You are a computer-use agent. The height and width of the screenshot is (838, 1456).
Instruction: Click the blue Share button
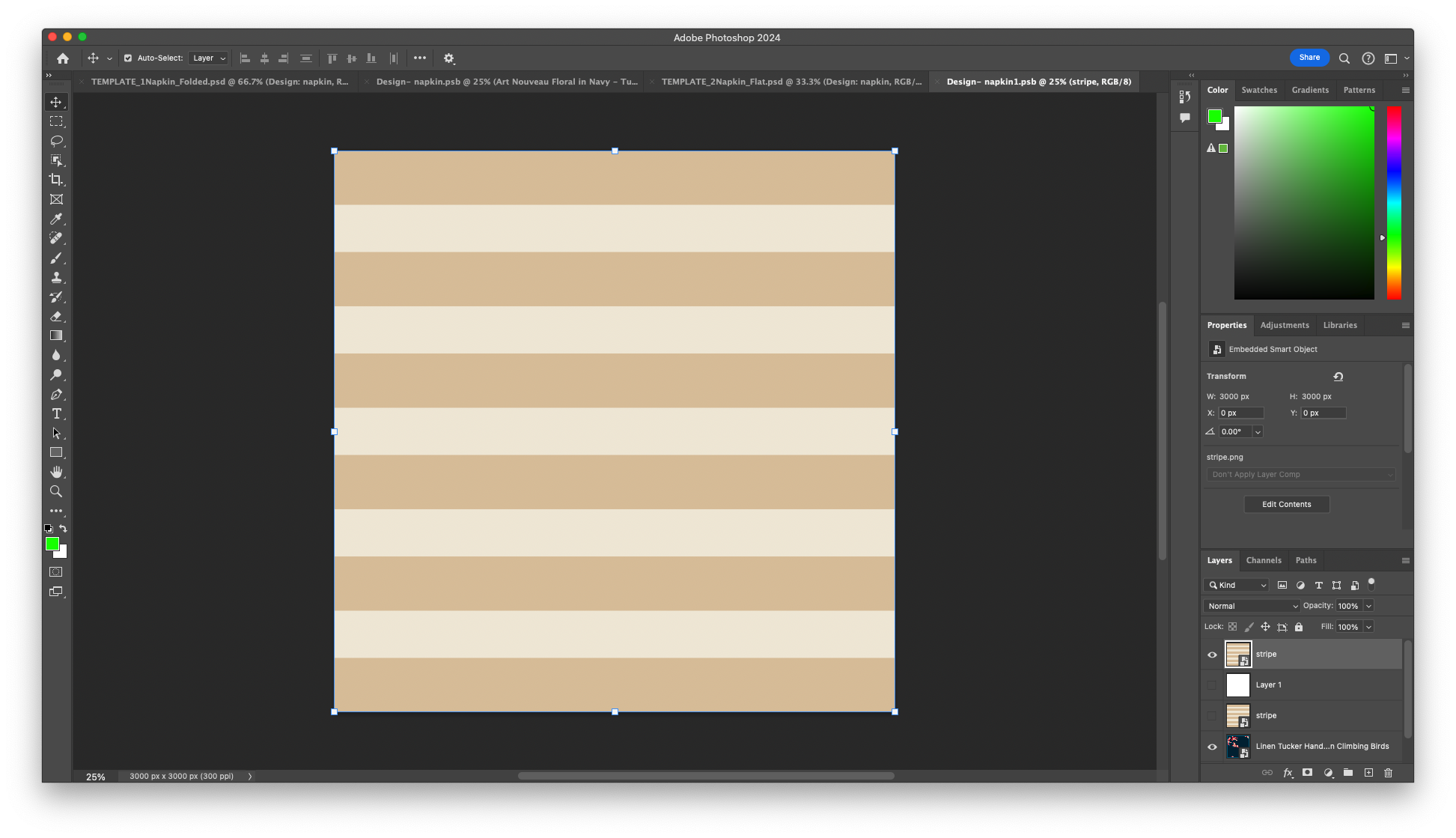[x=1309, y=58]
